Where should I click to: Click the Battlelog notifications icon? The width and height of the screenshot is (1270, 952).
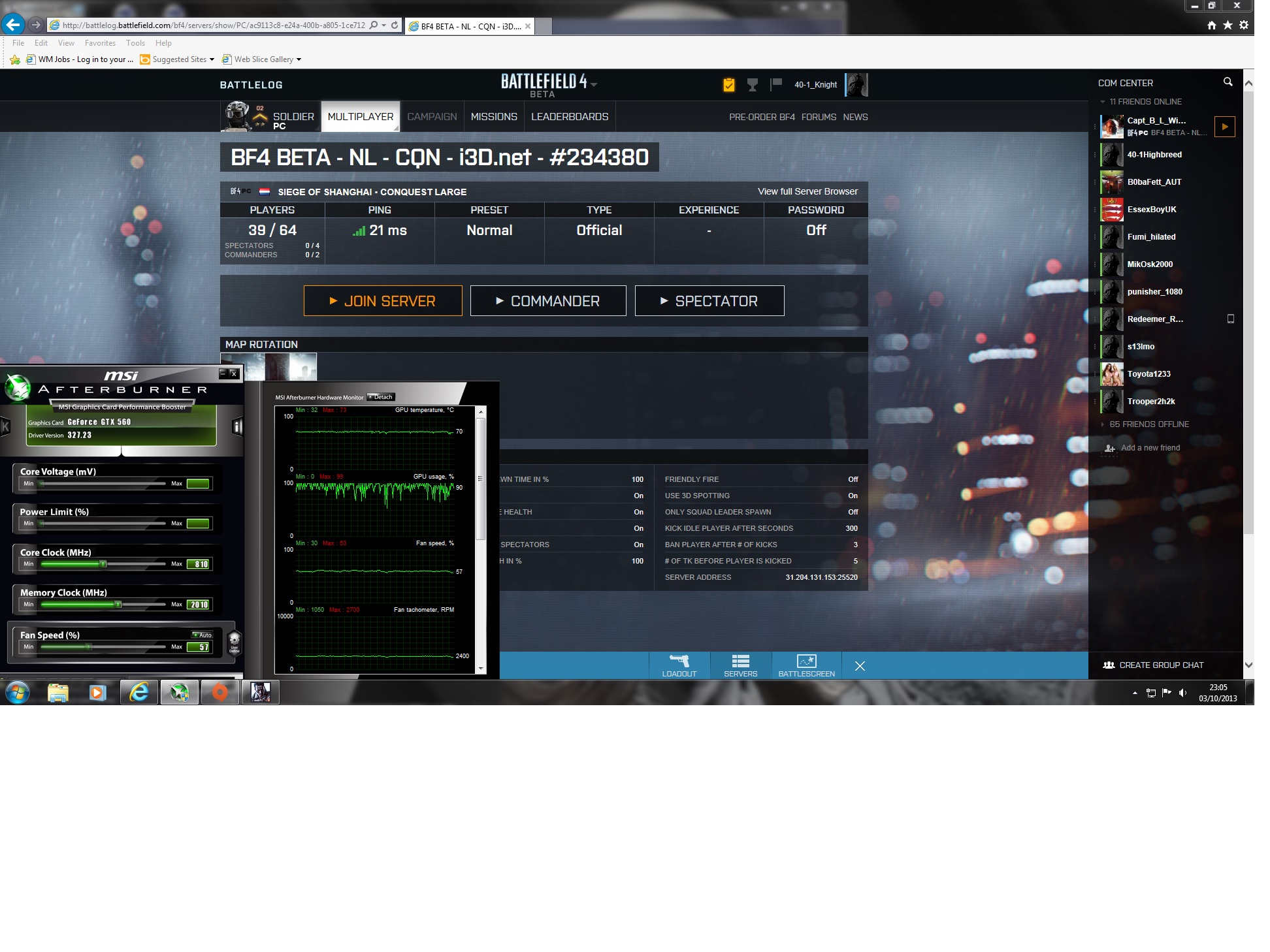pyautogui.click(x=729, y=85)
